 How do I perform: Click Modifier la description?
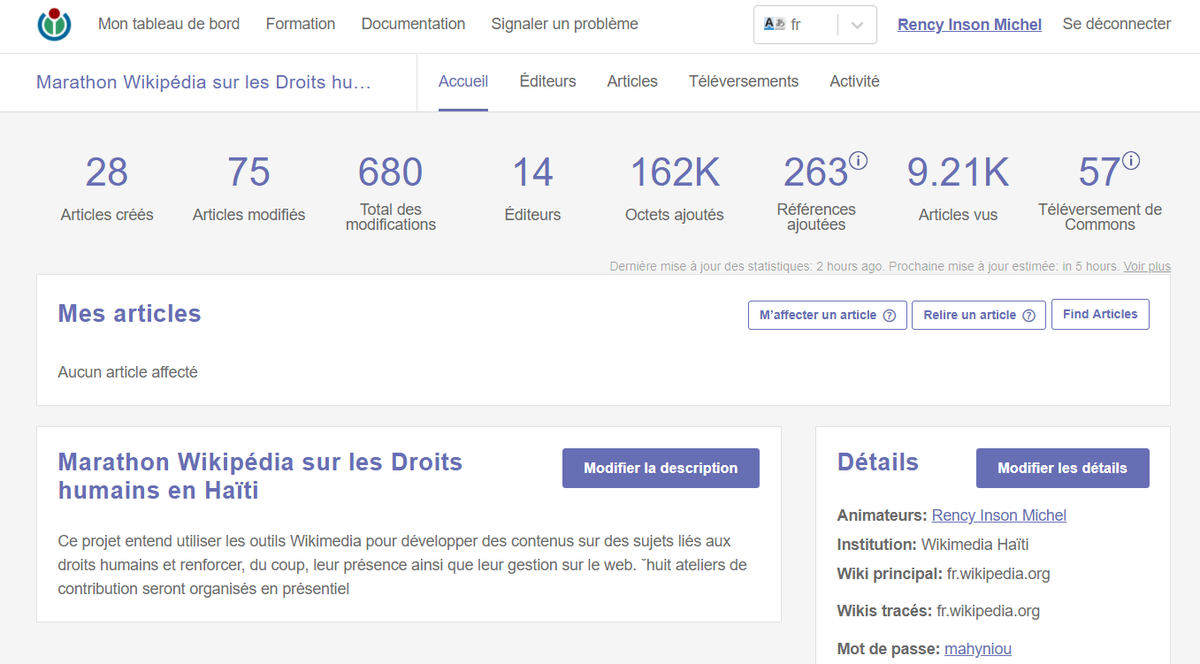pyautogui.click(x=660, y=468)
